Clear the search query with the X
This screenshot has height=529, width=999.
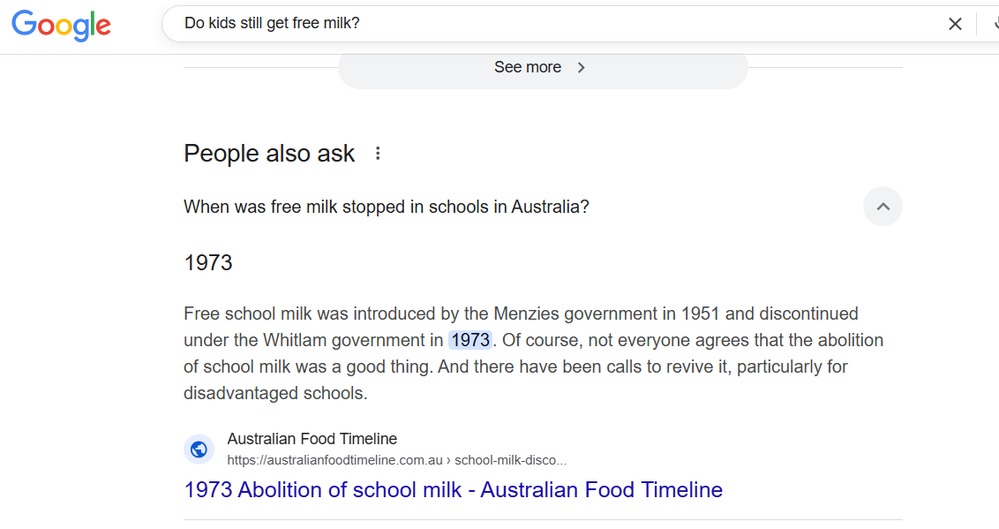click(x=955, y=24)
